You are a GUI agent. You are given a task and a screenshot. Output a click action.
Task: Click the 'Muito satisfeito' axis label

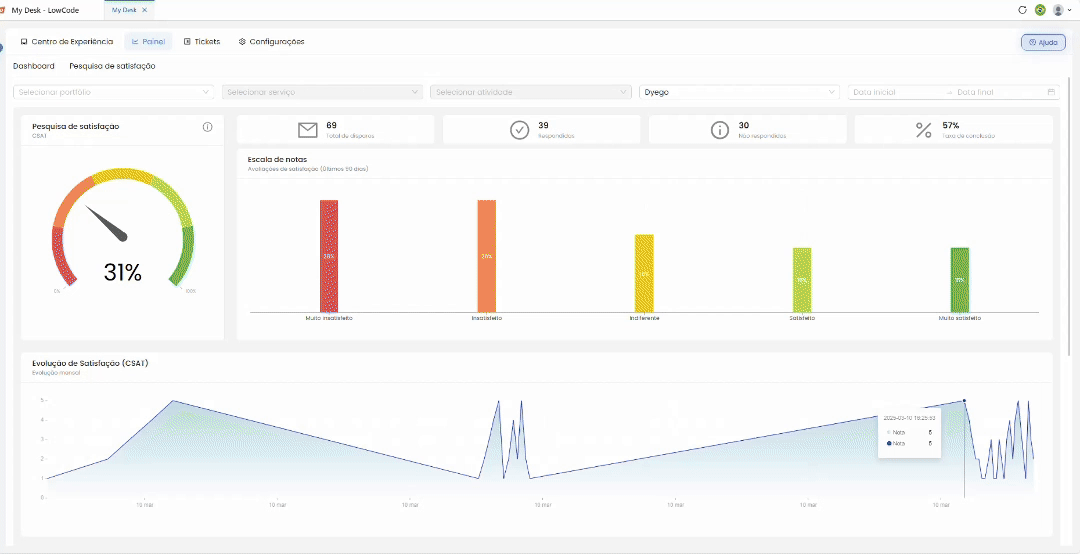coord(959,319)
